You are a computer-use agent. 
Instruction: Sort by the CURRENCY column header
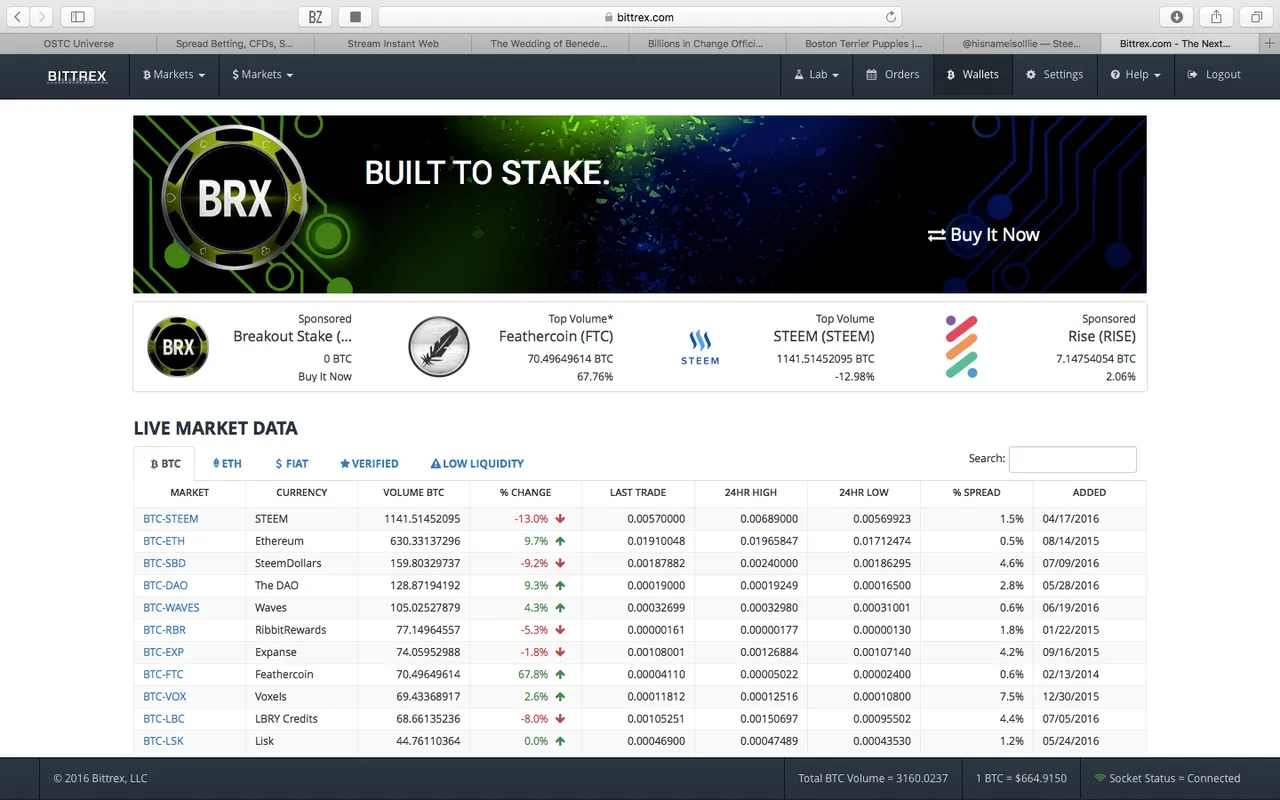[301, 493]
